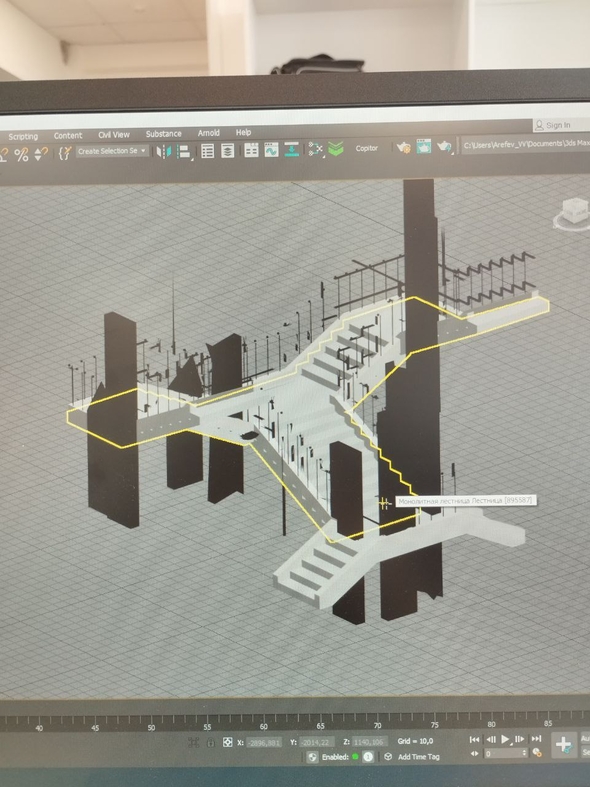Open the Toggle Layer Explorer icon
The width and height of the screenshot is (590, 787).
coord(227,151)
